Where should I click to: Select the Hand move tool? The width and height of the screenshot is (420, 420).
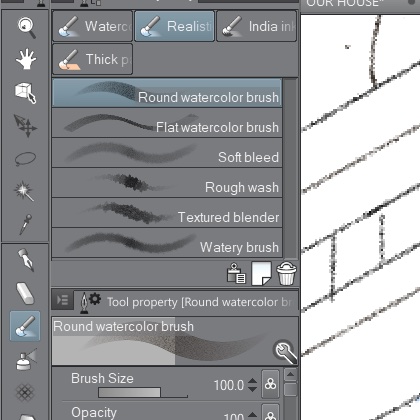(x=26, y=59)
